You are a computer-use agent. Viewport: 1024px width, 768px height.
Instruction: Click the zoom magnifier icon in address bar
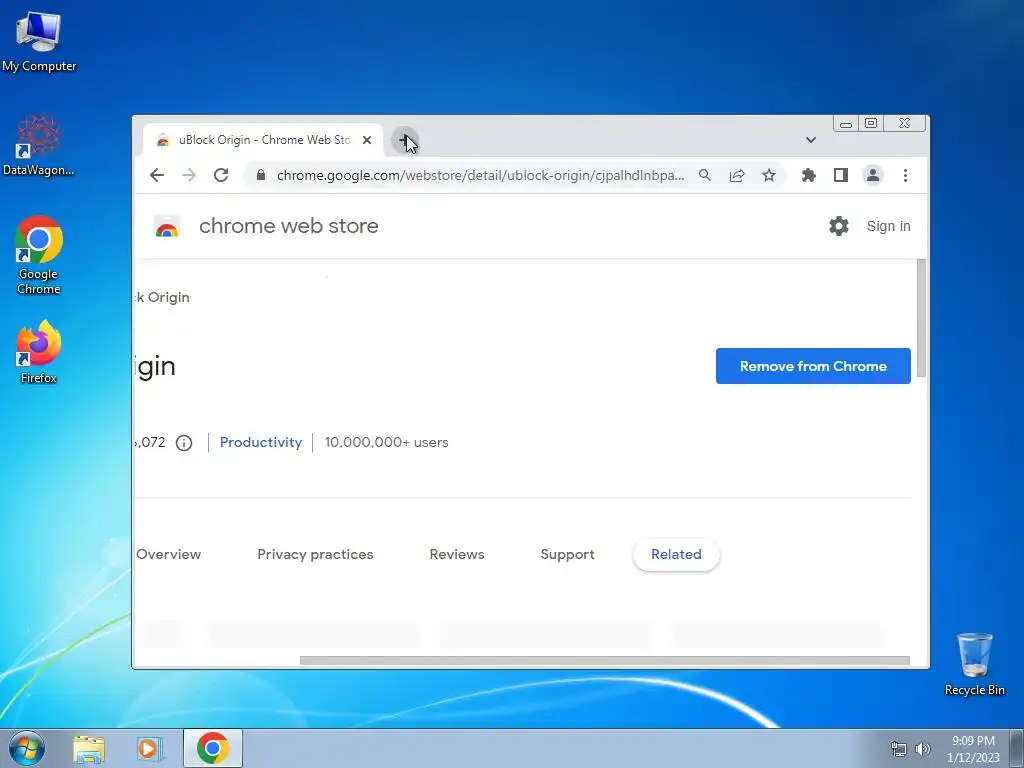[x=705, y=175]
